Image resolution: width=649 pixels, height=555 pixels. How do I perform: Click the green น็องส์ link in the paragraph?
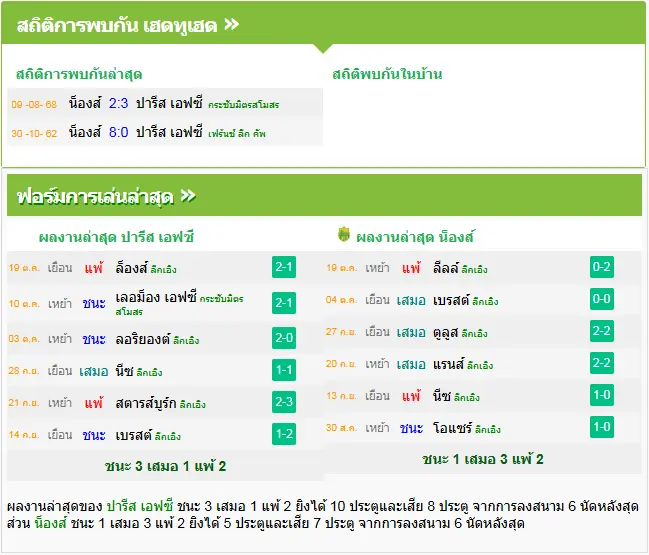[x=50, y=524]
